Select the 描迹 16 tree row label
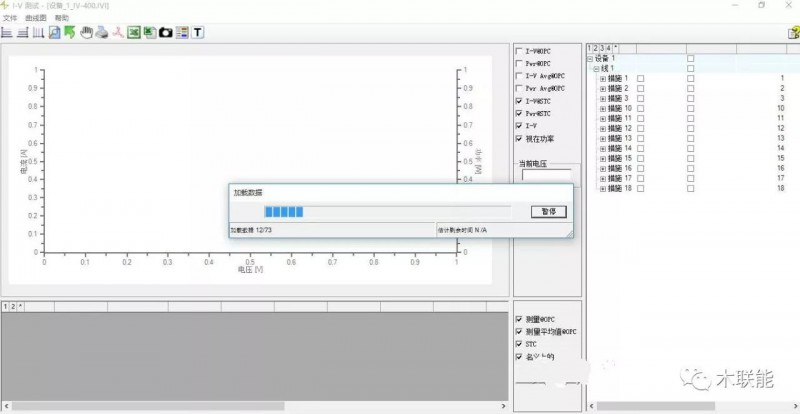Viewport: 800px width, 414px height. click(619, 168)
